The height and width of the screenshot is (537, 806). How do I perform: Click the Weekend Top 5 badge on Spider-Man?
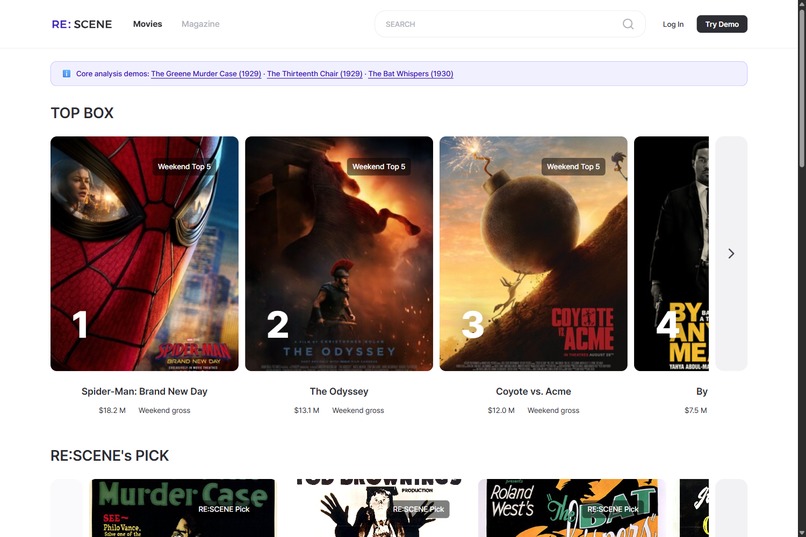(184, 166)
